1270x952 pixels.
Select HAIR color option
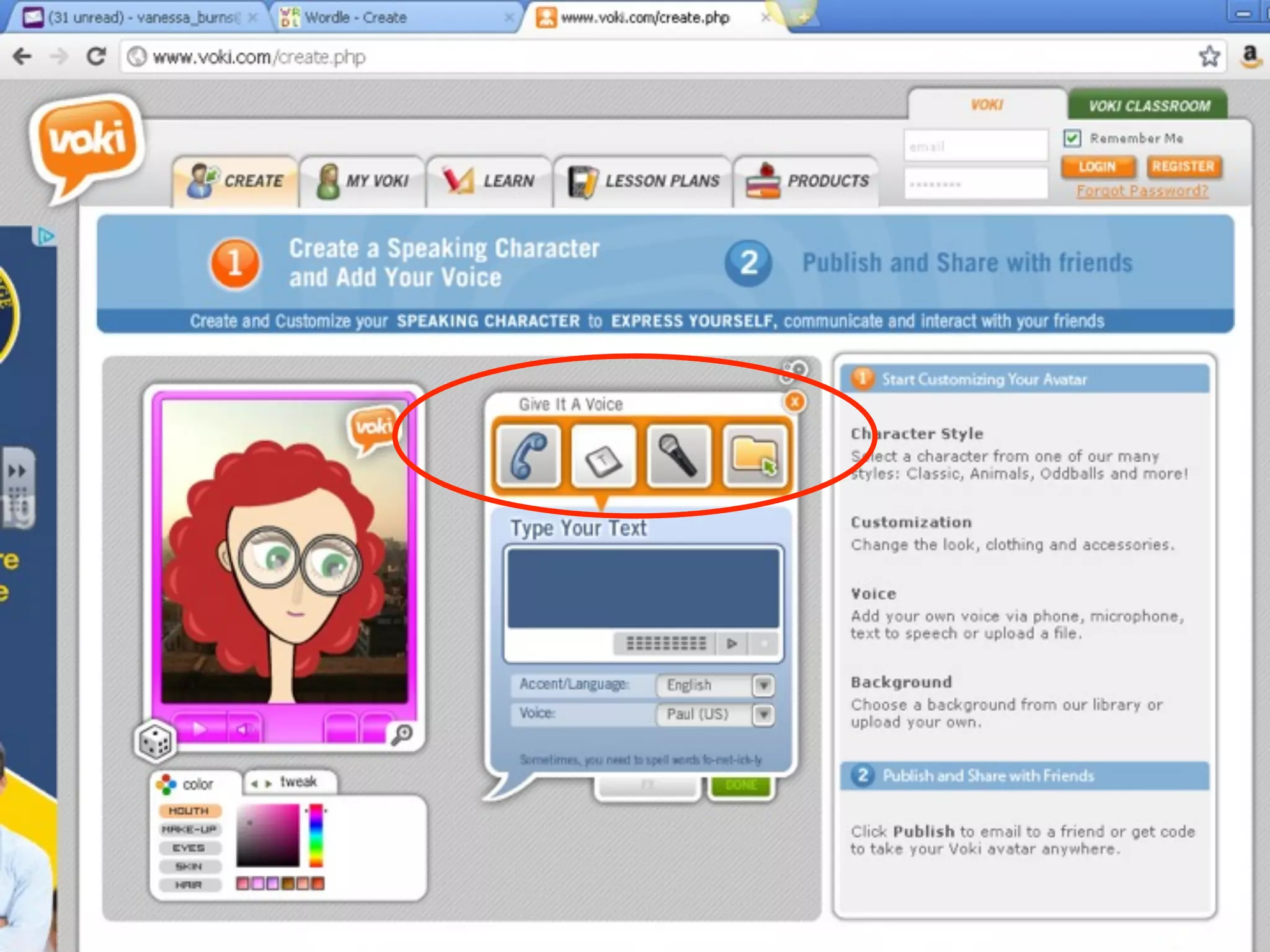189,885
